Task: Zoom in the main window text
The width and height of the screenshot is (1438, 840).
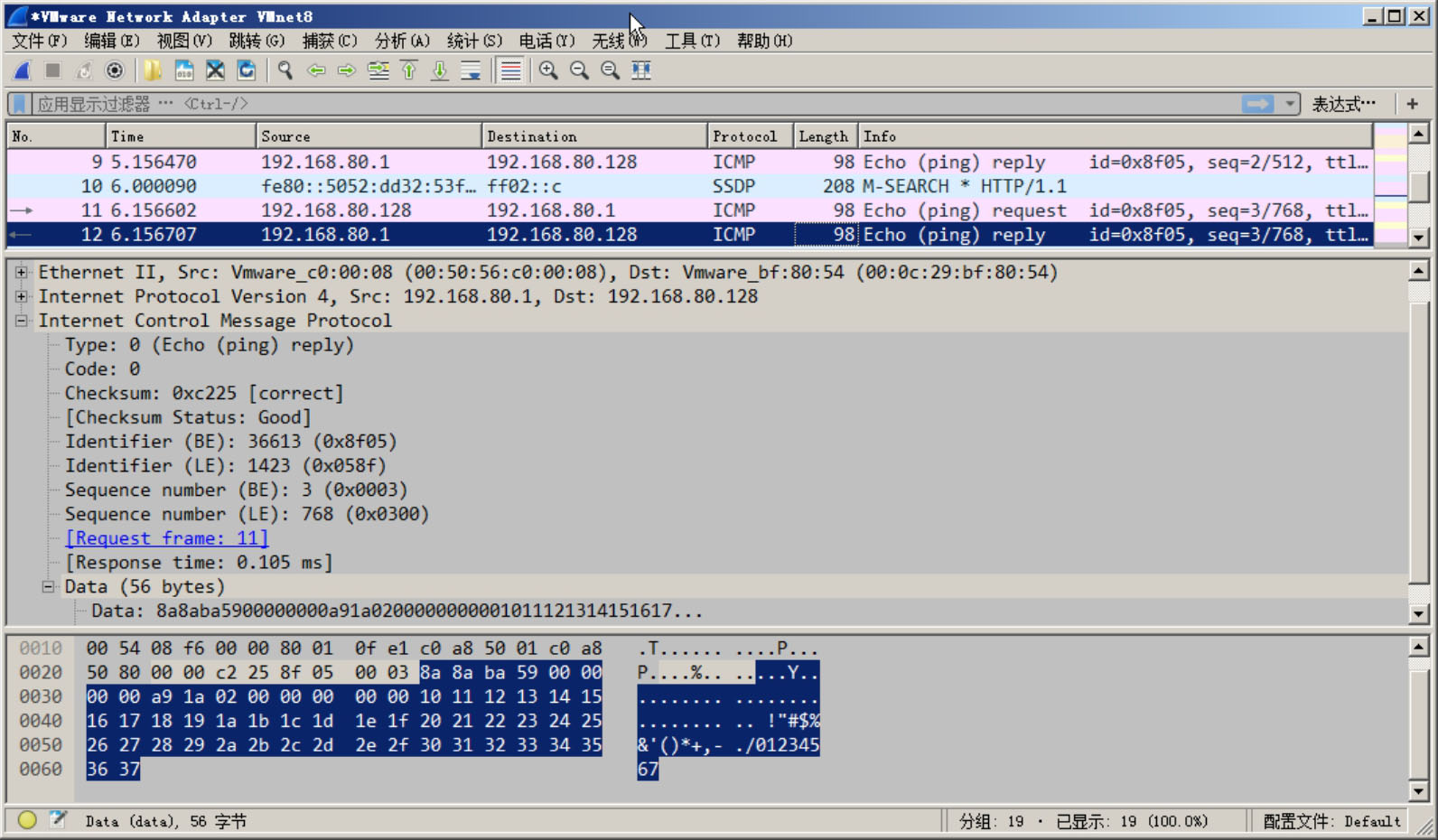Action: pos(548,70)
